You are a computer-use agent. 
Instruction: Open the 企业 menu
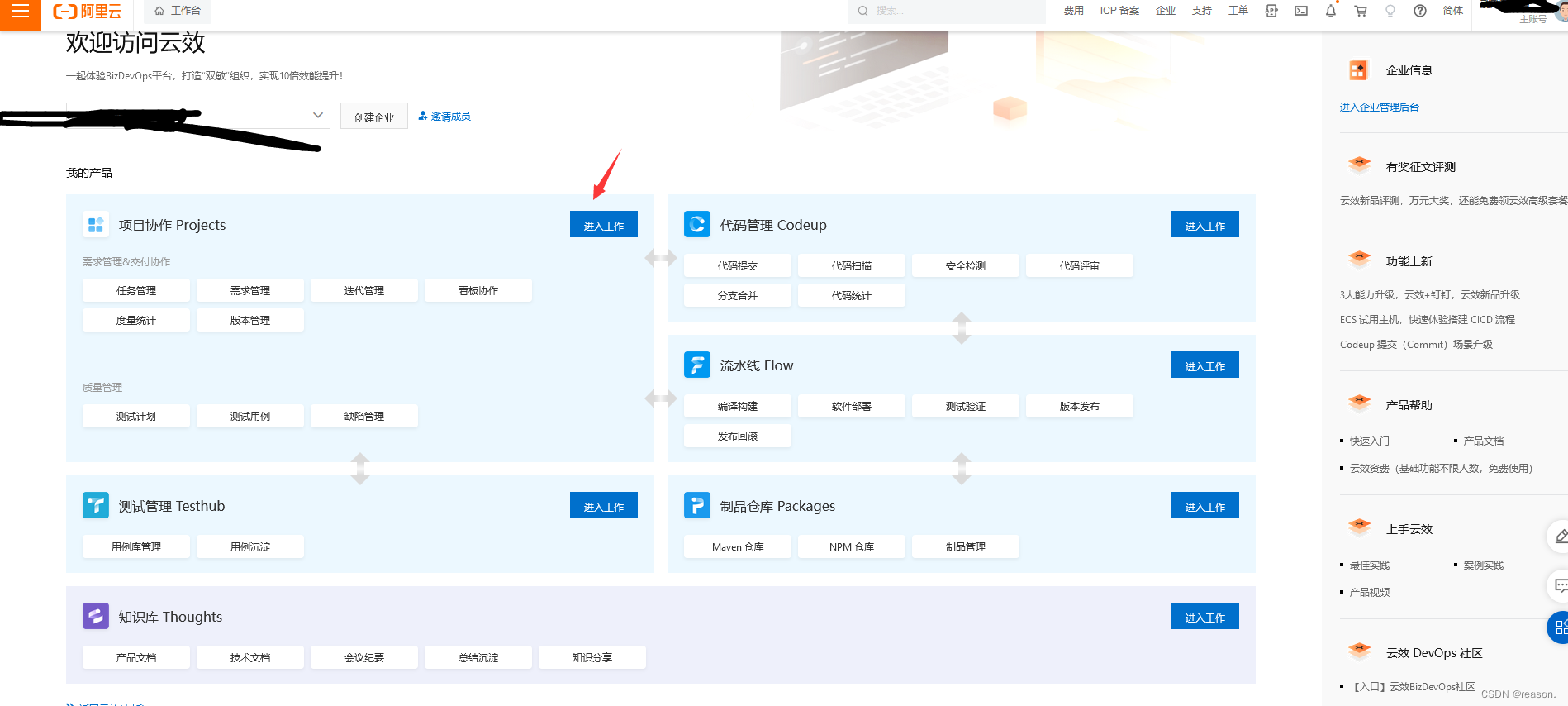(1166, 11)
